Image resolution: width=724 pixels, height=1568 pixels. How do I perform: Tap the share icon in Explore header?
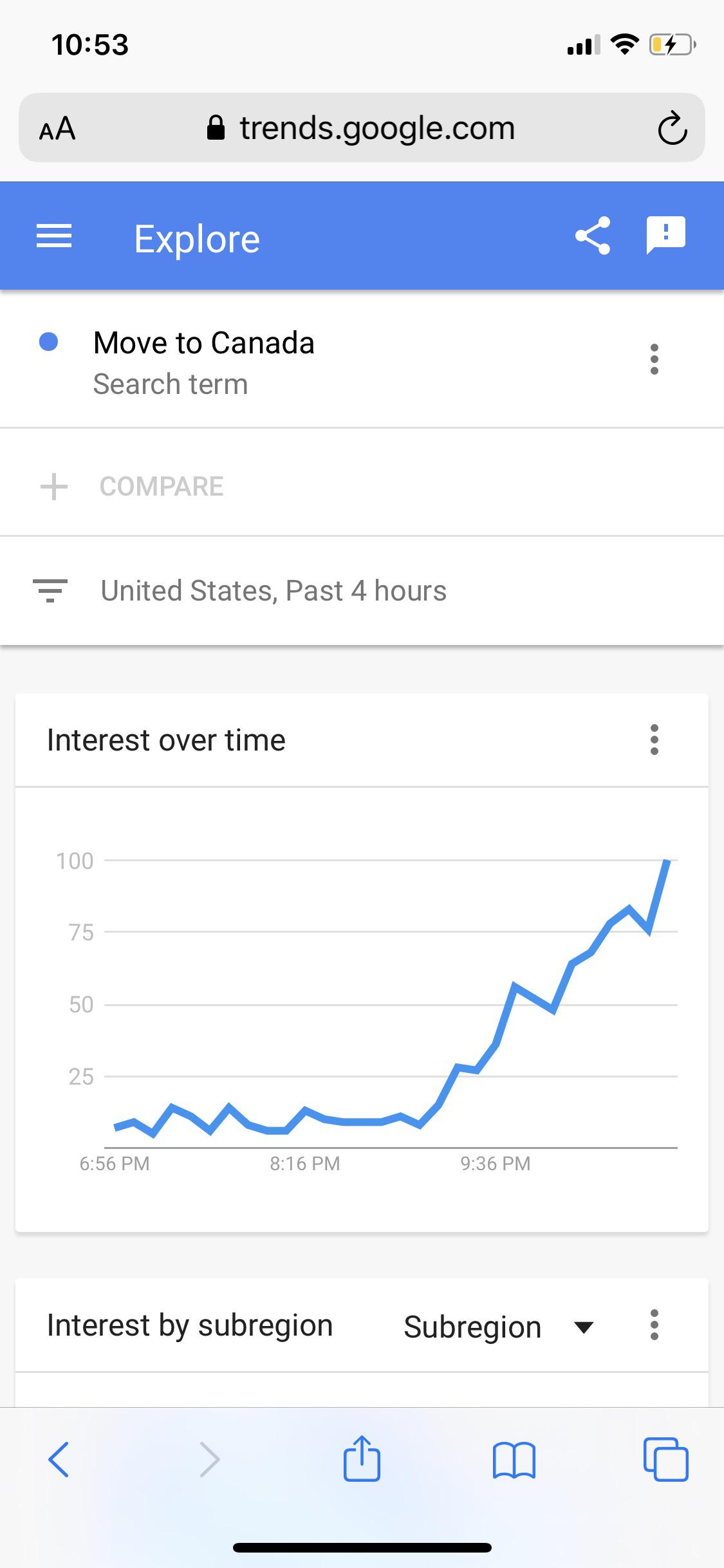593,236
